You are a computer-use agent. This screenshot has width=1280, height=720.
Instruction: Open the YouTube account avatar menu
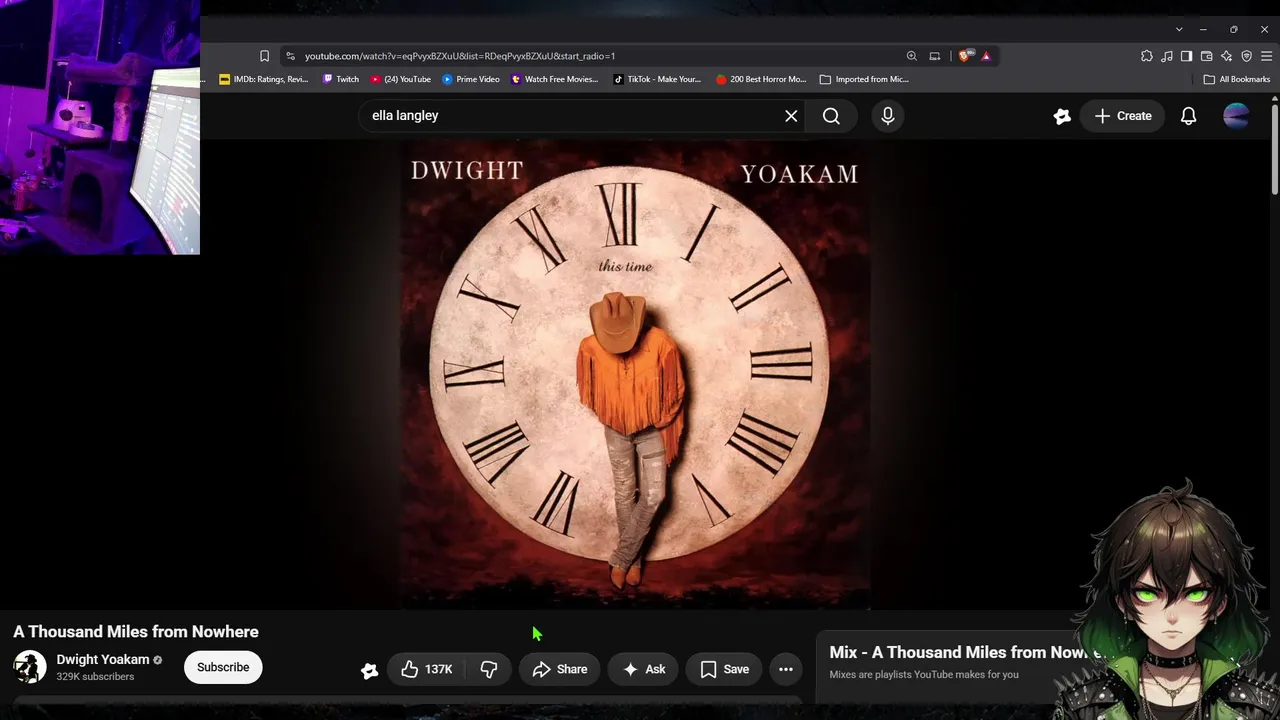point(1236,116)
